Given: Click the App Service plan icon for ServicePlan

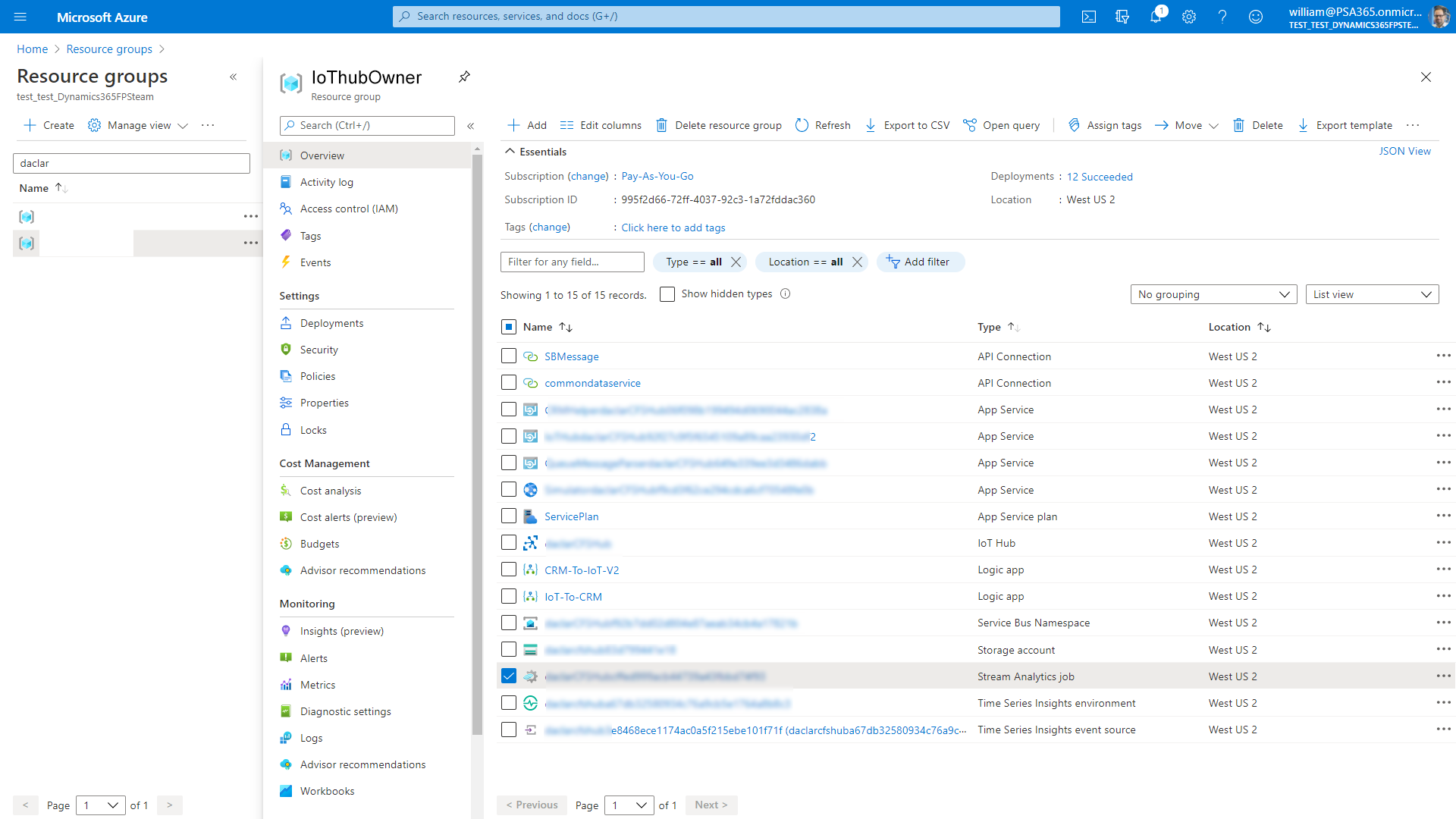Looking at the screenshot, I should tap(530, 516).
